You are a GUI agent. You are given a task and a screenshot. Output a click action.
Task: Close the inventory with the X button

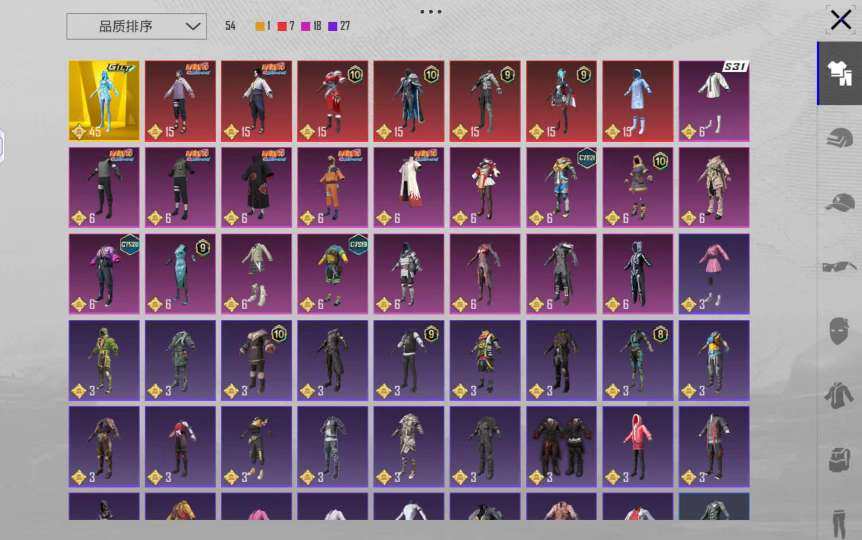(x=841, y=20)
